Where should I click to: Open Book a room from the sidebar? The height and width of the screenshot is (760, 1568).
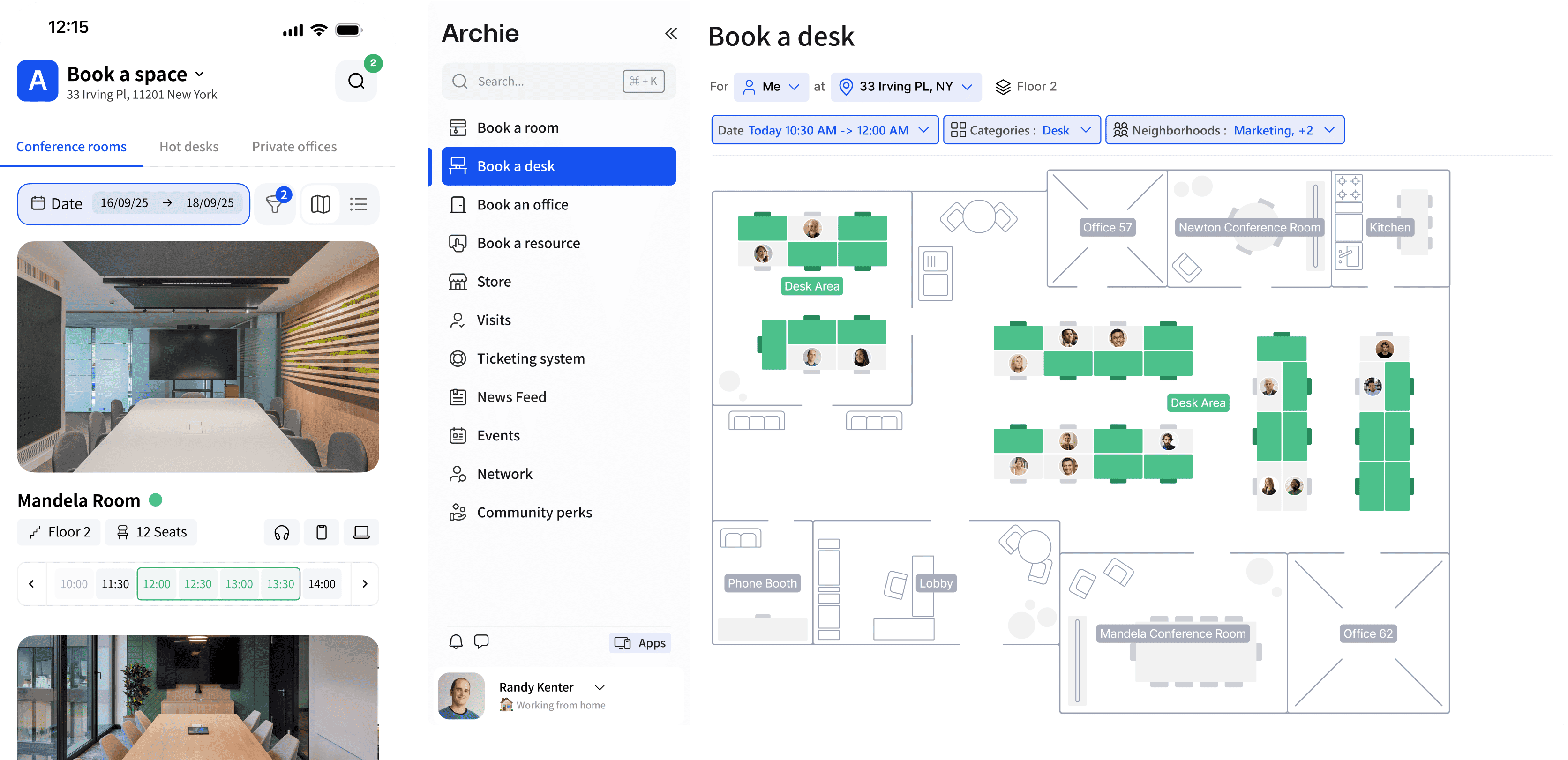[x=518, y=127]
